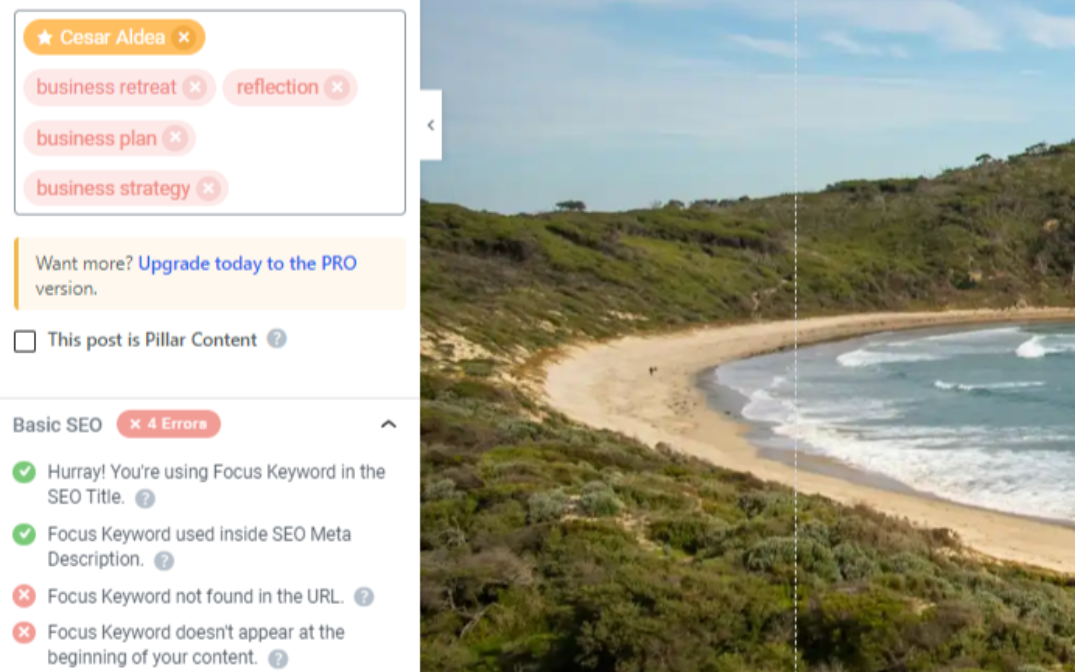Screen dimensions: 1075x672
Task: Click the beach image in the editor
Action: click(x=748, y=336)
